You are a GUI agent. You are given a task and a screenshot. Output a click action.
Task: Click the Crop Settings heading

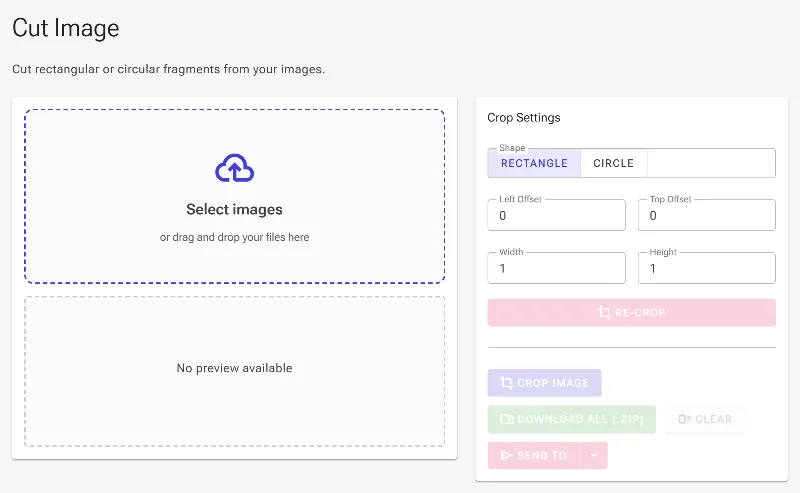point(523,118)
